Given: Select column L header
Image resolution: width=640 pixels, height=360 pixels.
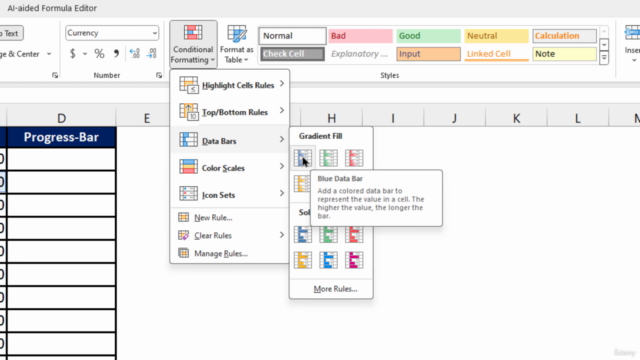Looking at the screenshot, I should pos(578,118).
